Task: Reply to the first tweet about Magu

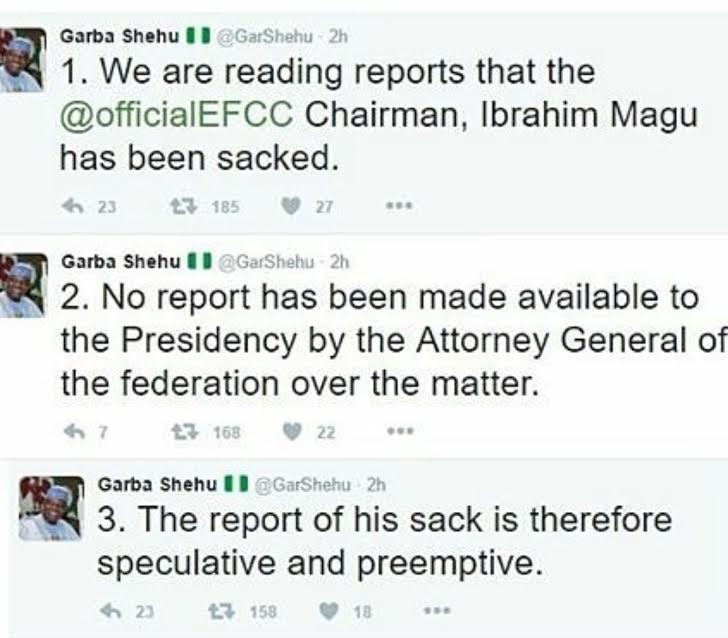Action: (x=70, y=207)
